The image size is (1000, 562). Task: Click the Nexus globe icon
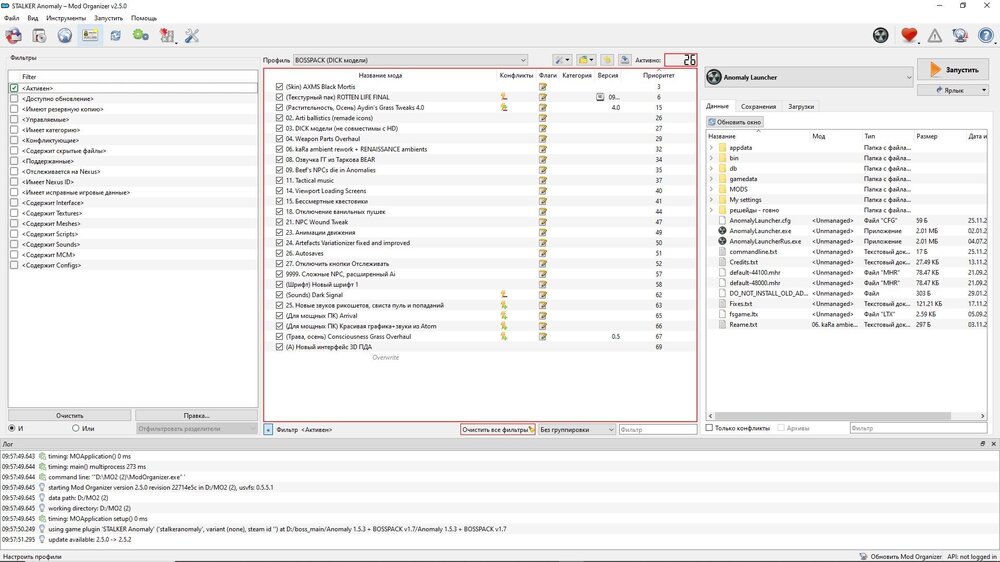tap(65, 36)
